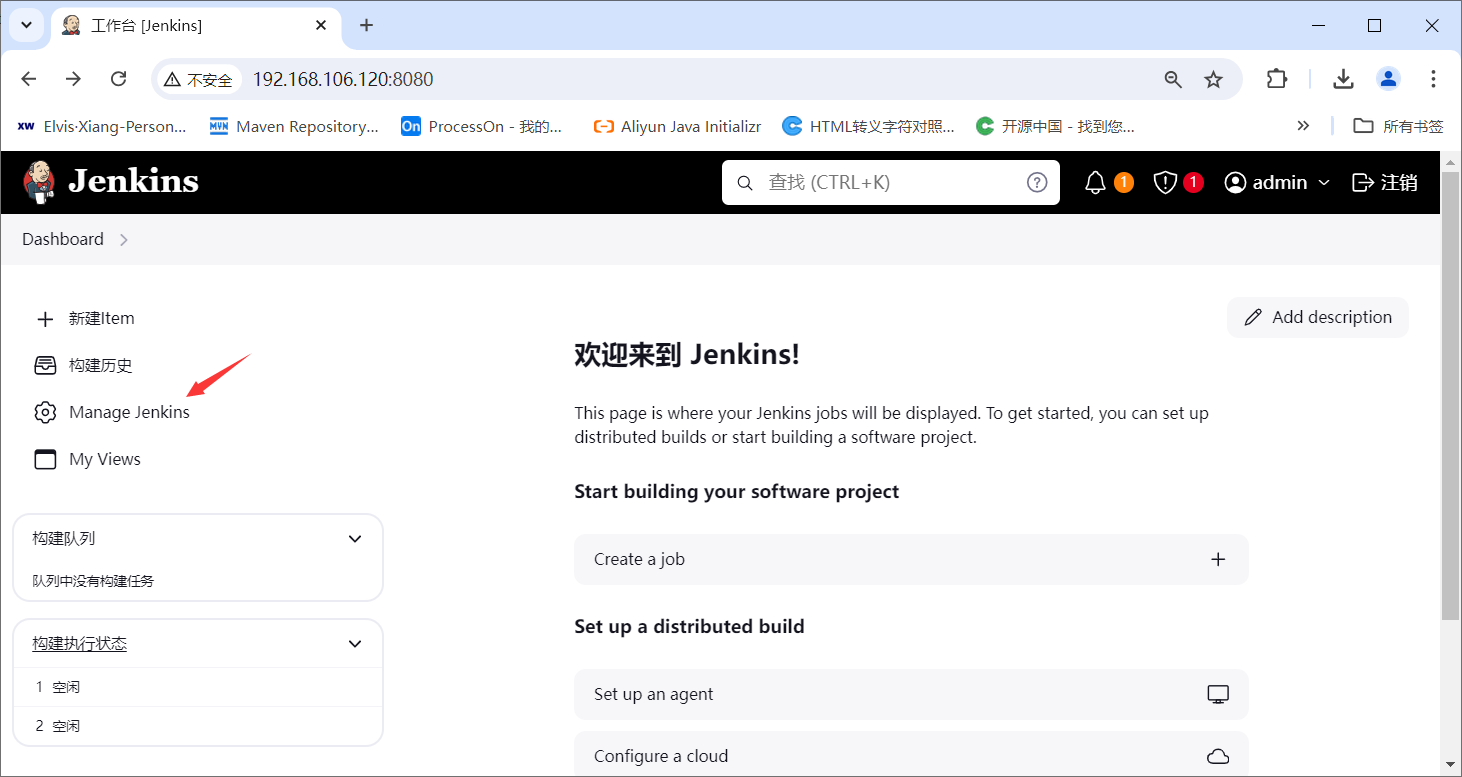Click the zoom magnifier icon in address bar

[x=1174, y=79]
